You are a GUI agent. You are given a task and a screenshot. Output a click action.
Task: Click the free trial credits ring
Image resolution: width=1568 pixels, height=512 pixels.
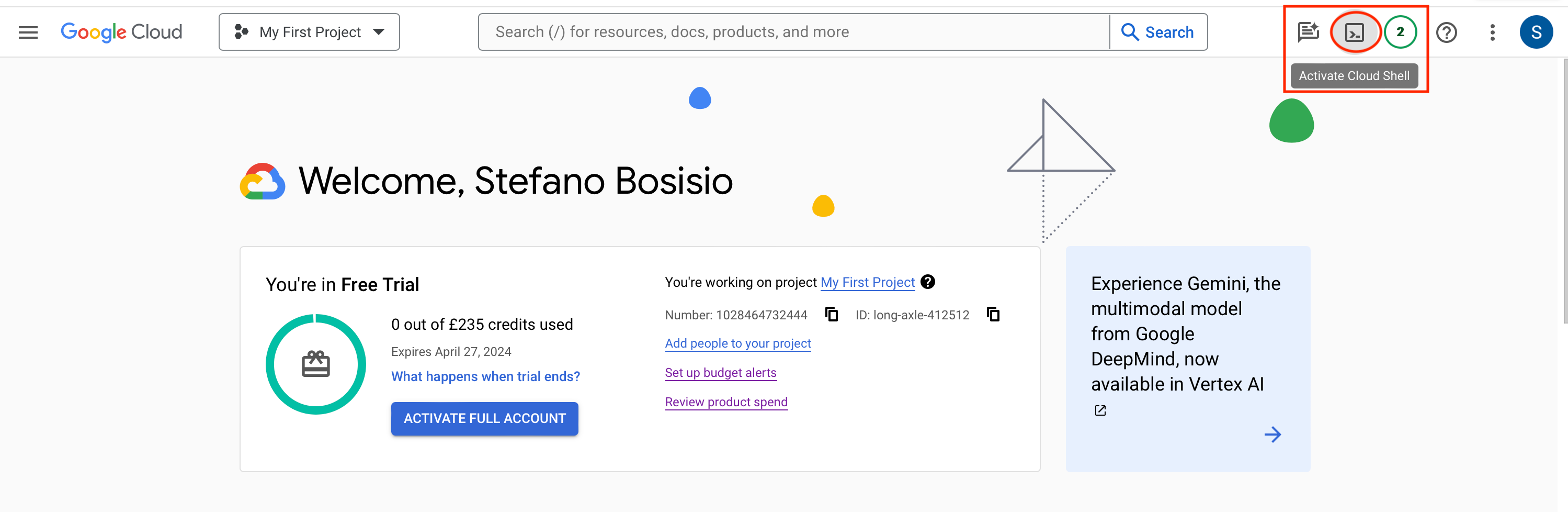[x=316, y=364]
